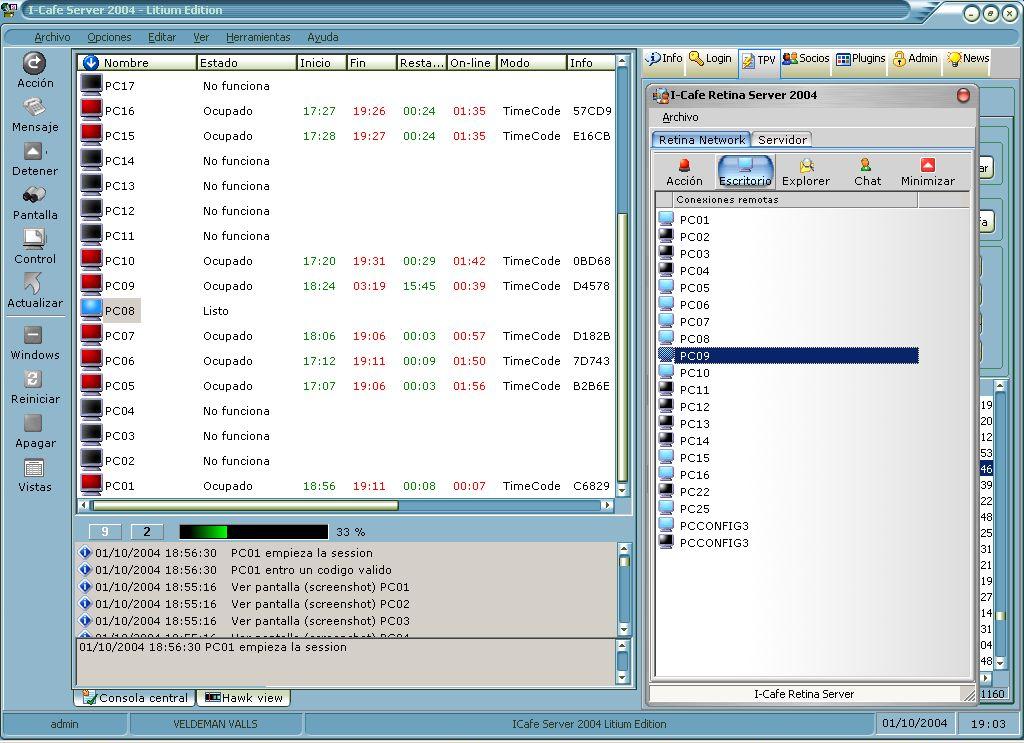The width and height of the screenshot is (1024, 743).
Task: Open the Ayuda menu
Action: tap(323, 37)
